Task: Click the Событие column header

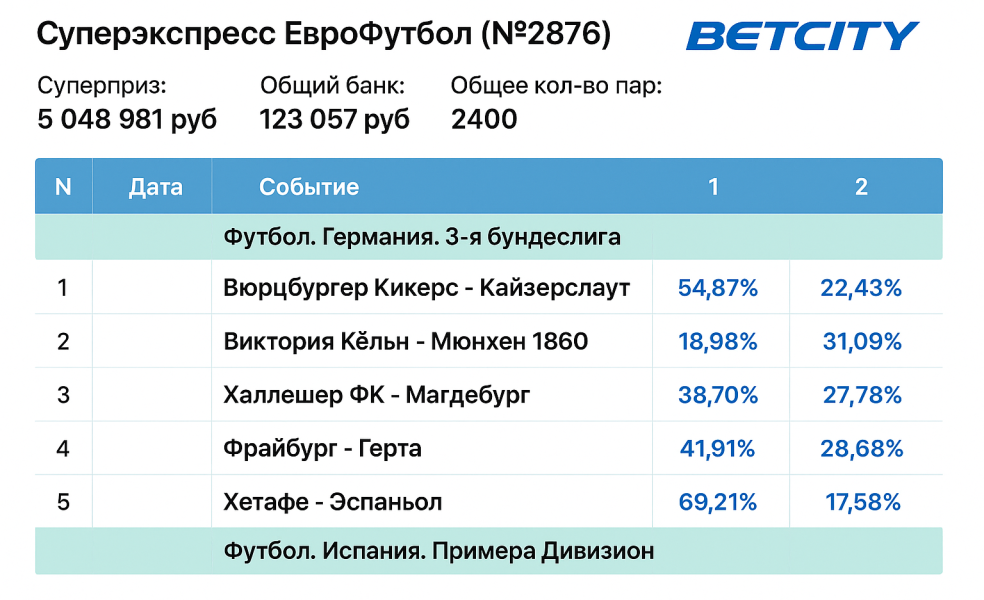Action: 309,187
